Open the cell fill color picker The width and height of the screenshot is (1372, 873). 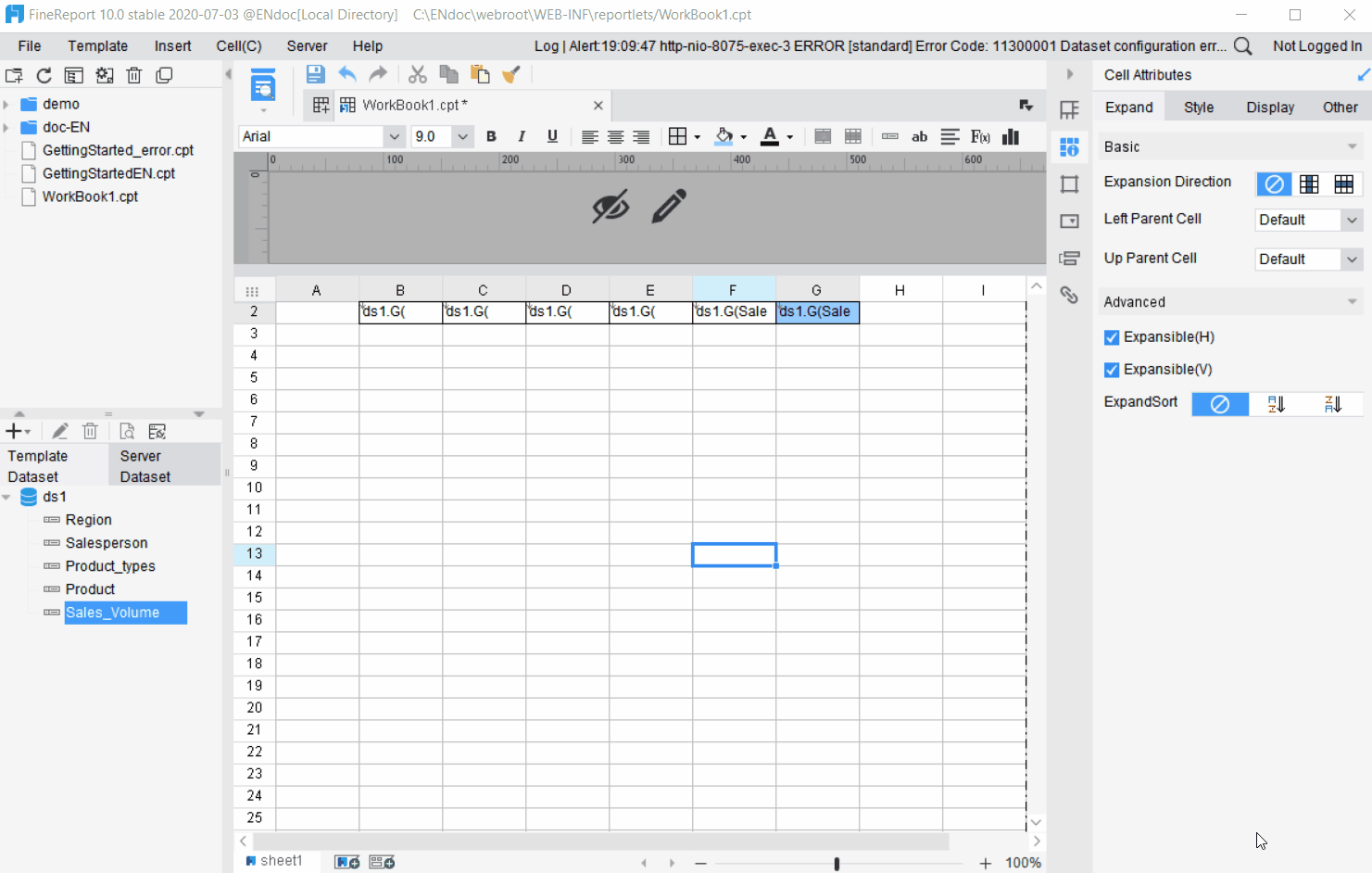pyautogui.click(x=724, y=137)
